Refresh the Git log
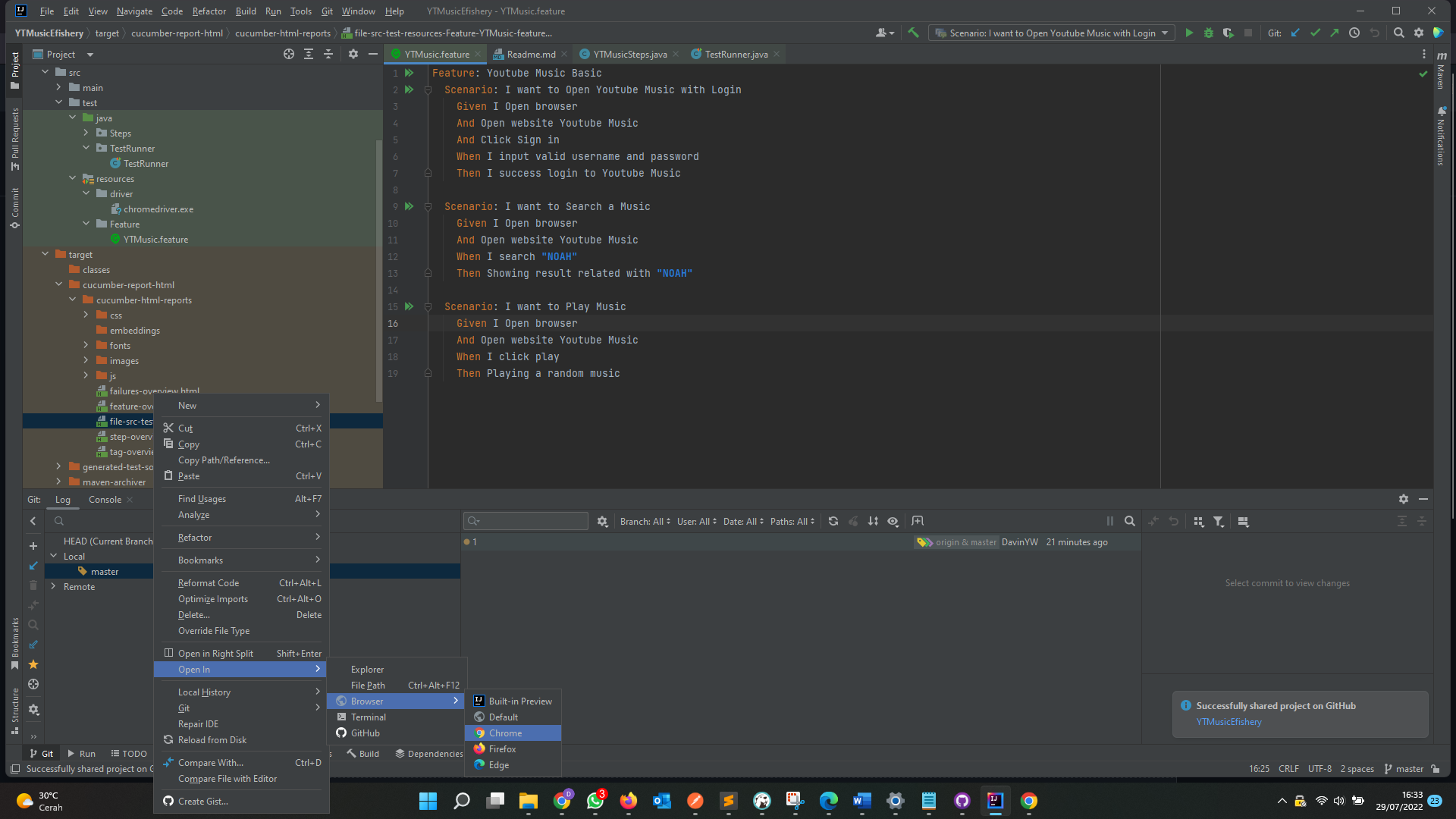Screen dimensions: 1456x819 (x=833, y=521)
